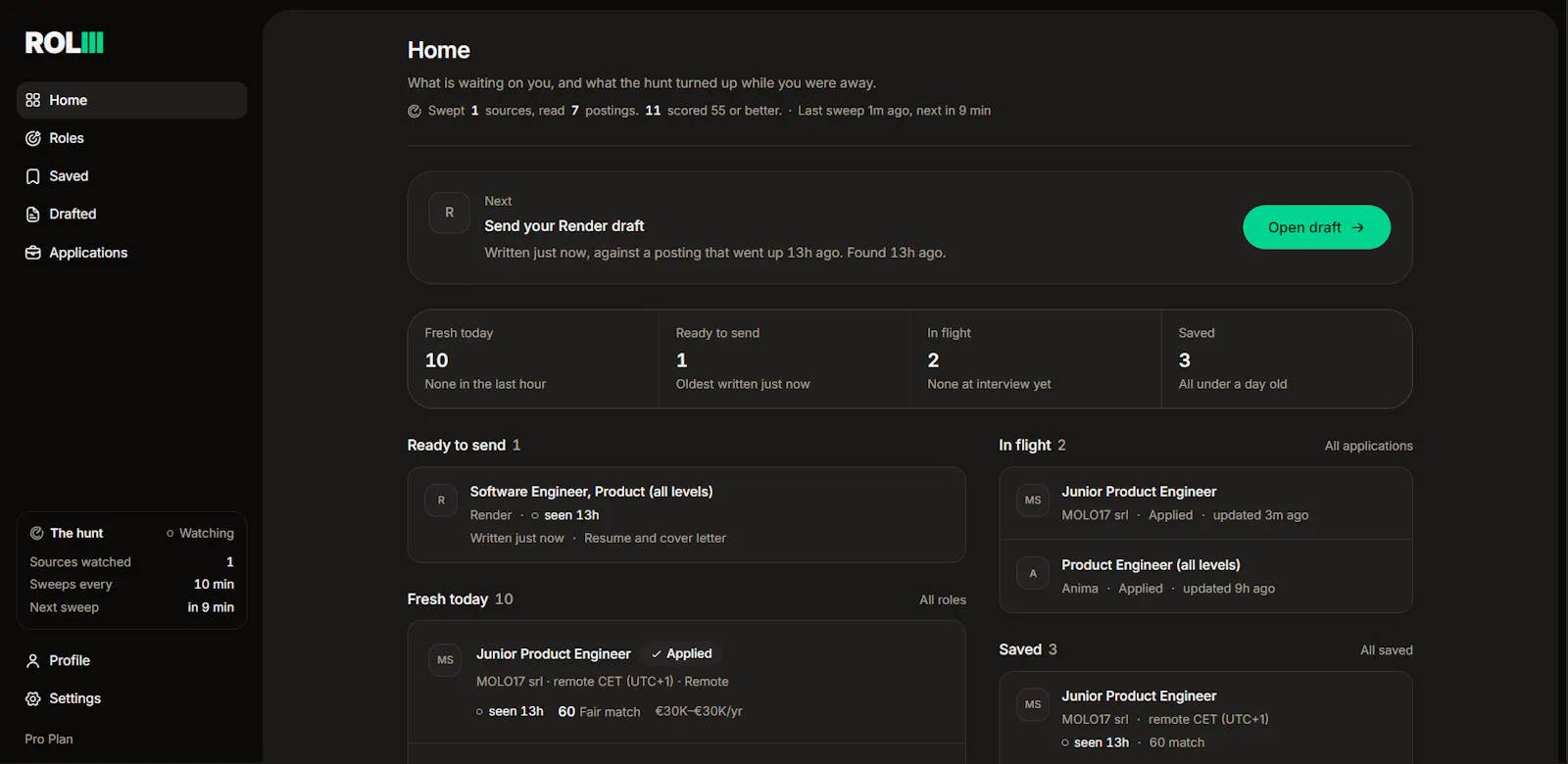
Task: Open "Software Engineer, Product (all levels)" draft
Action: pyautogui.click(x=686, y=514)
